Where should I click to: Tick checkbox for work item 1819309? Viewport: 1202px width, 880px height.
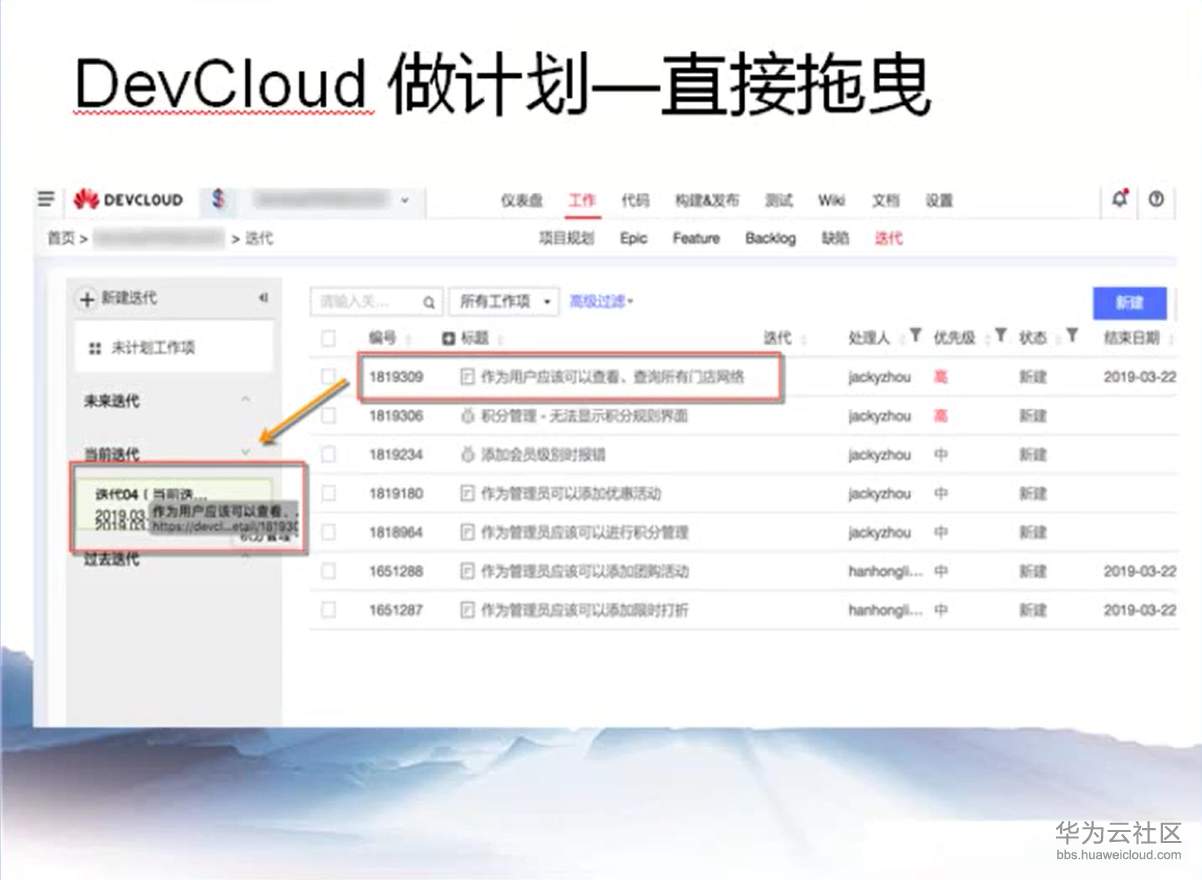point(328,377)
